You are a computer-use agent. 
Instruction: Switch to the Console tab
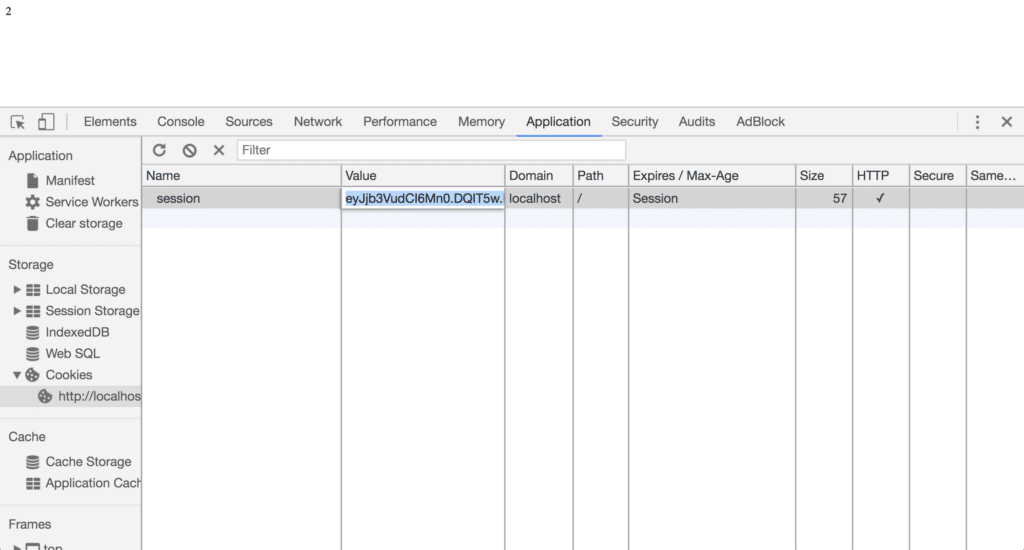[x=181, y=122]
